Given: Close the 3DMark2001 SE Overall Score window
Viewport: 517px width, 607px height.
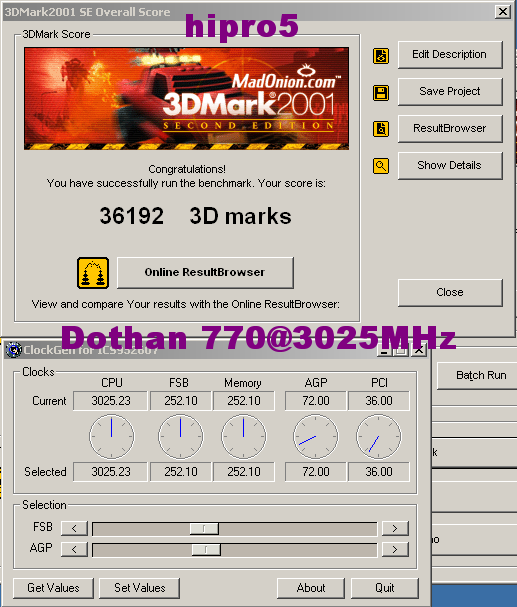Looking at the screenshot, I should coord(503,12).
